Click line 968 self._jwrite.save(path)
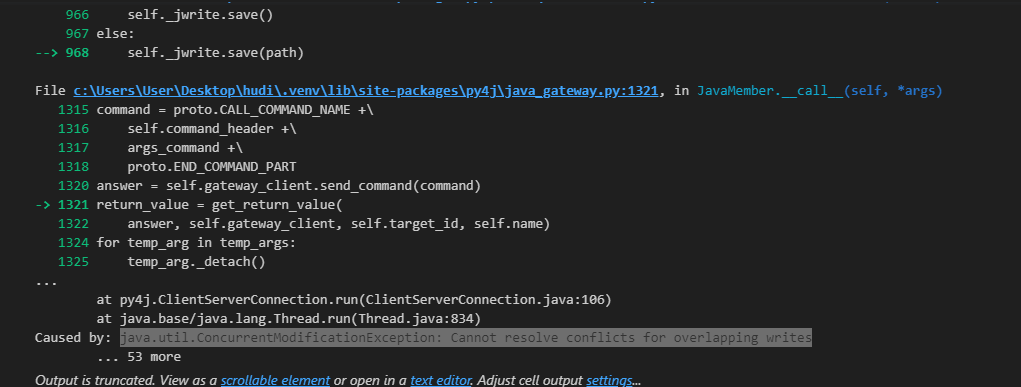The height and width of the screenshot is (387, 1021). 216,53
